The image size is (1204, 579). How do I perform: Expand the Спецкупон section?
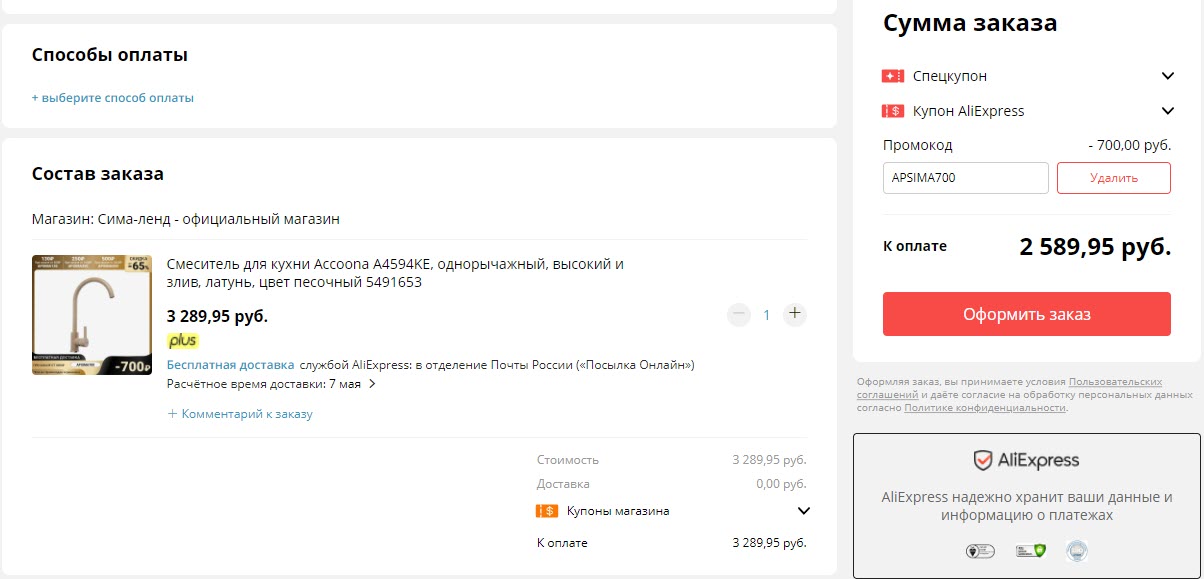pos(1167,76)
